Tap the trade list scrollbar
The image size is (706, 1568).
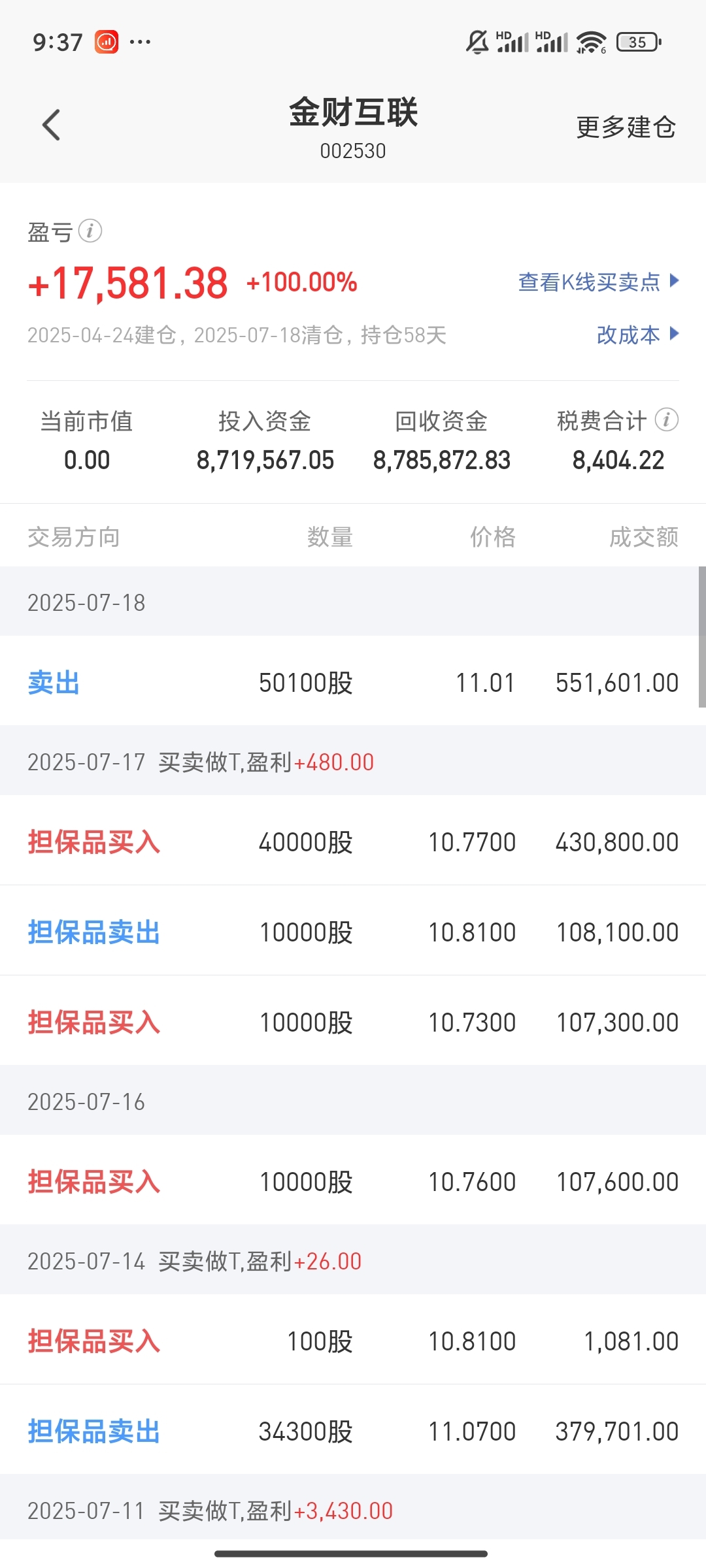pos(702,637)
